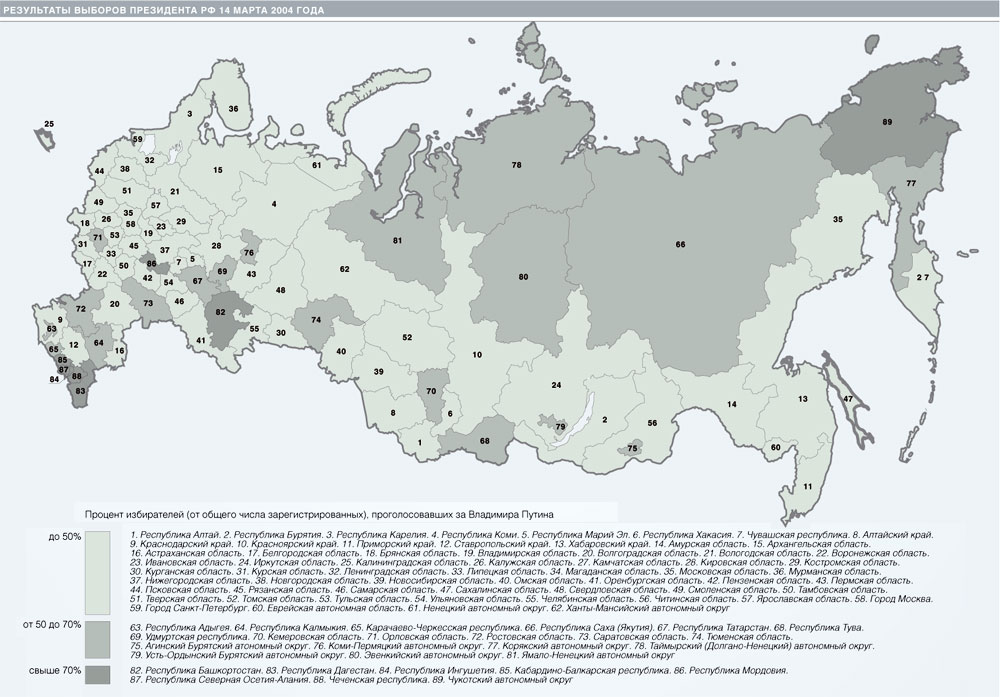Select the 'от 50 до 70%' legend swatch
Screen dimensions: 1000x697
pos(98,637)
